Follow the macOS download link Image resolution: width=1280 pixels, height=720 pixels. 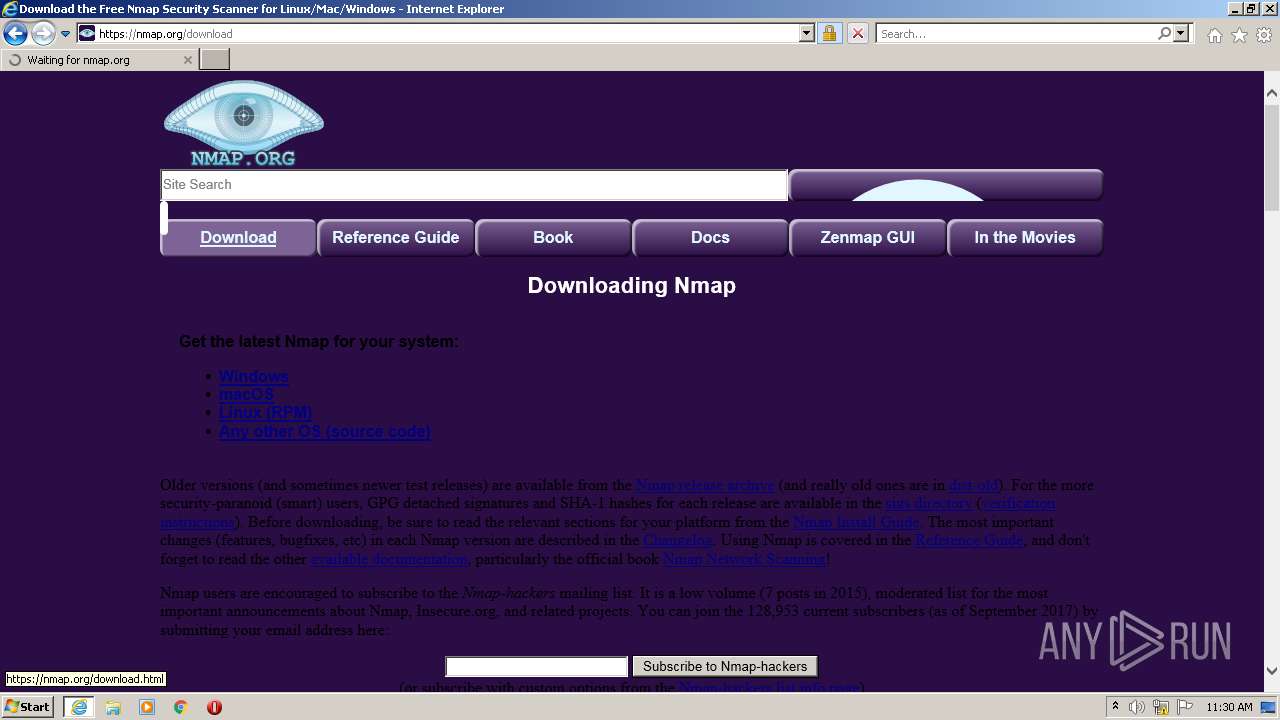tap(246, 395)
